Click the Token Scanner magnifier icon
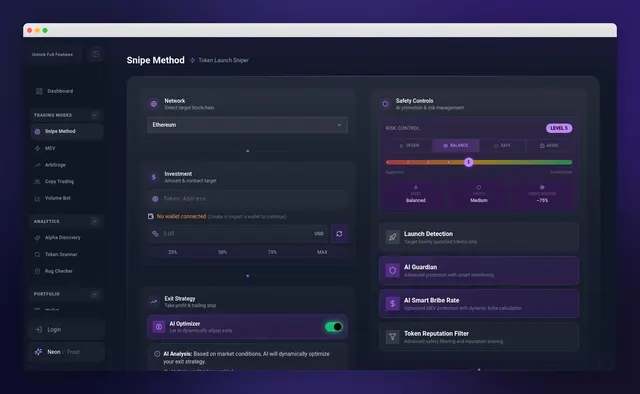The height and width of the screenshot is (394, 640). (x=38, y=254)
